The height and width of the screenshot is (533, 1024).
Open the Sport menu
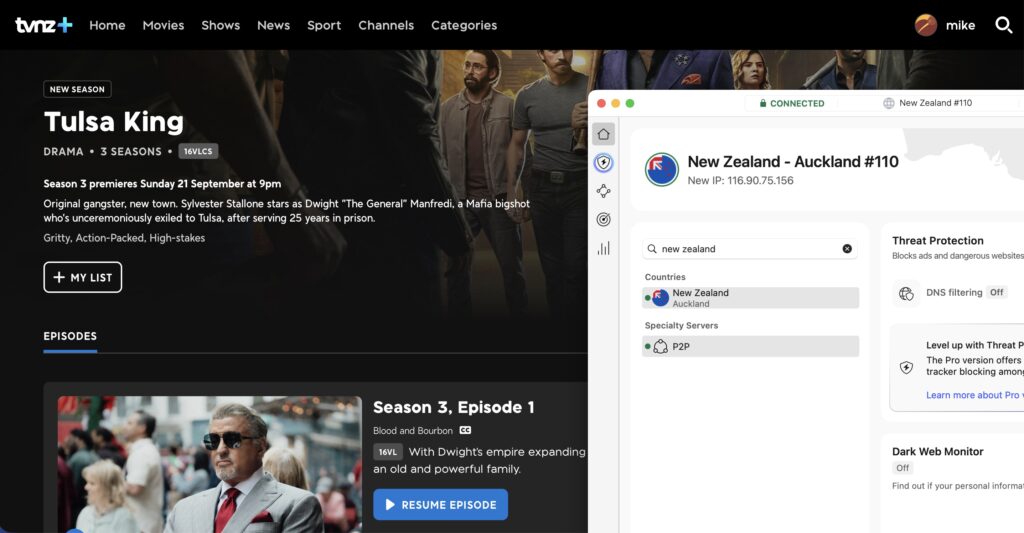pos(324,25)
